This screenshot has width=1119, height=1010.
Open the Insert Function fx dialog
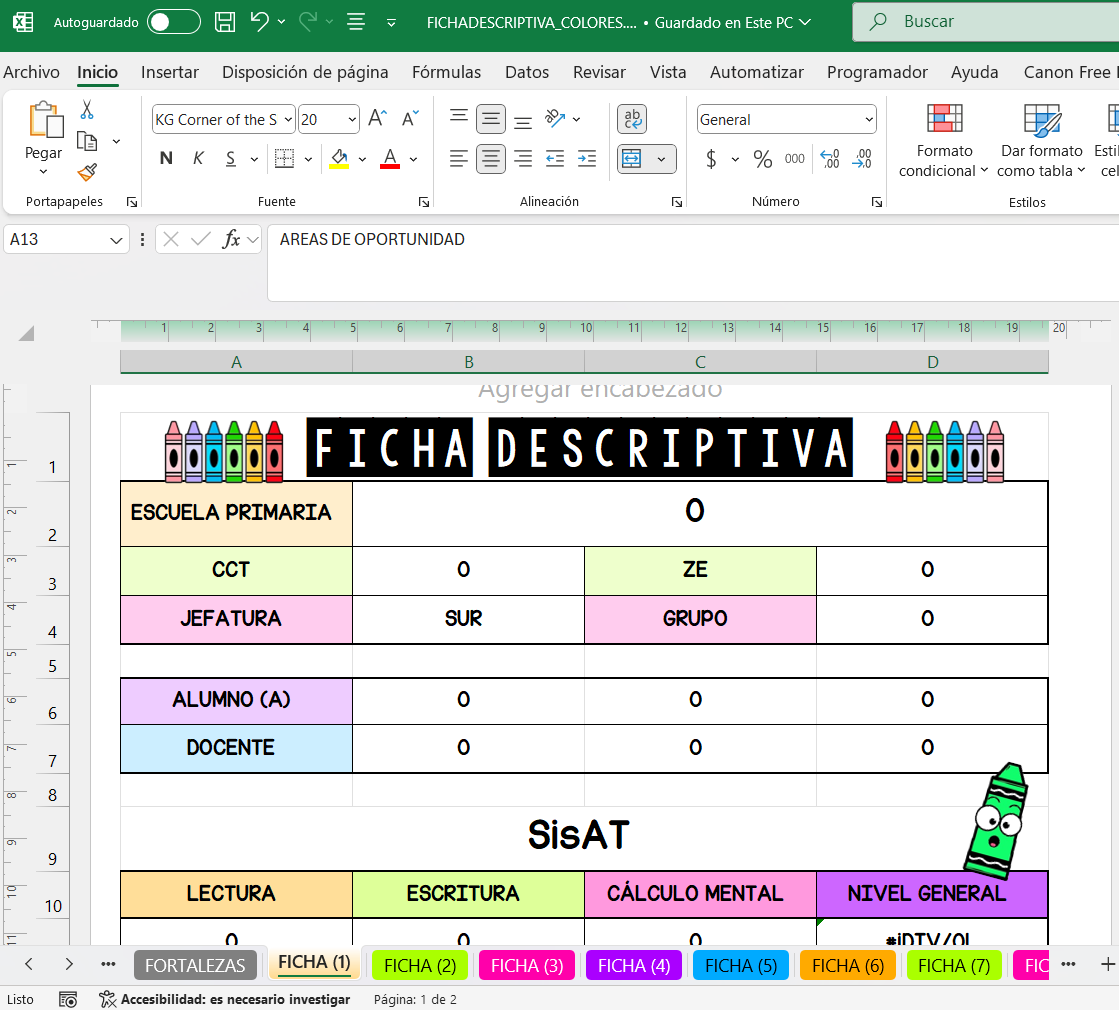pyautogui.click(x=231, y=239)
